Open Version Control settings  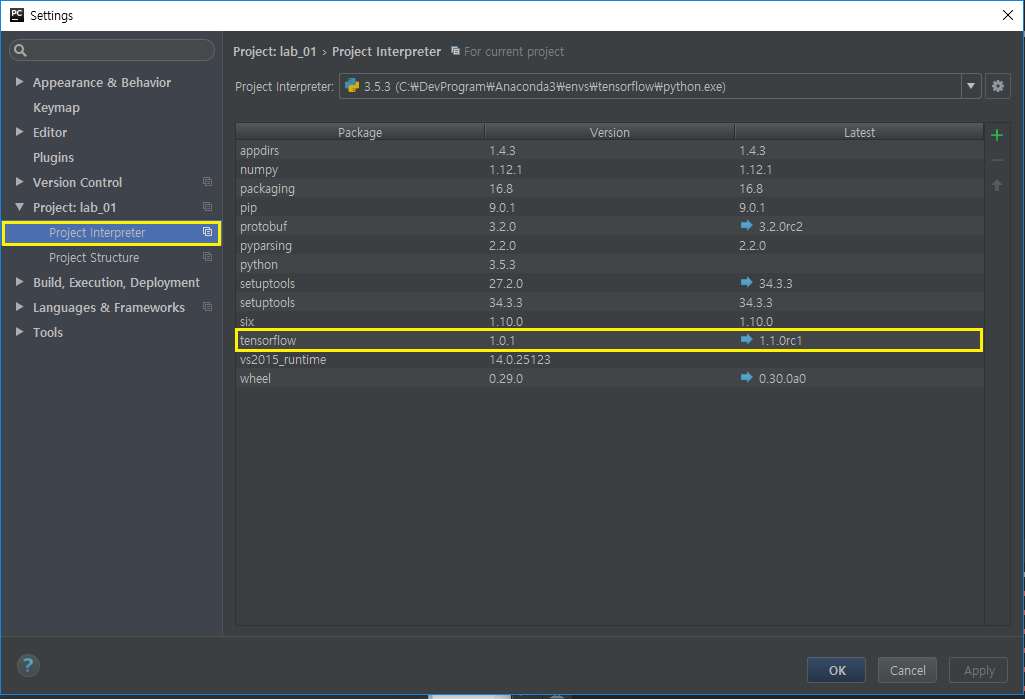pos(77,182)
